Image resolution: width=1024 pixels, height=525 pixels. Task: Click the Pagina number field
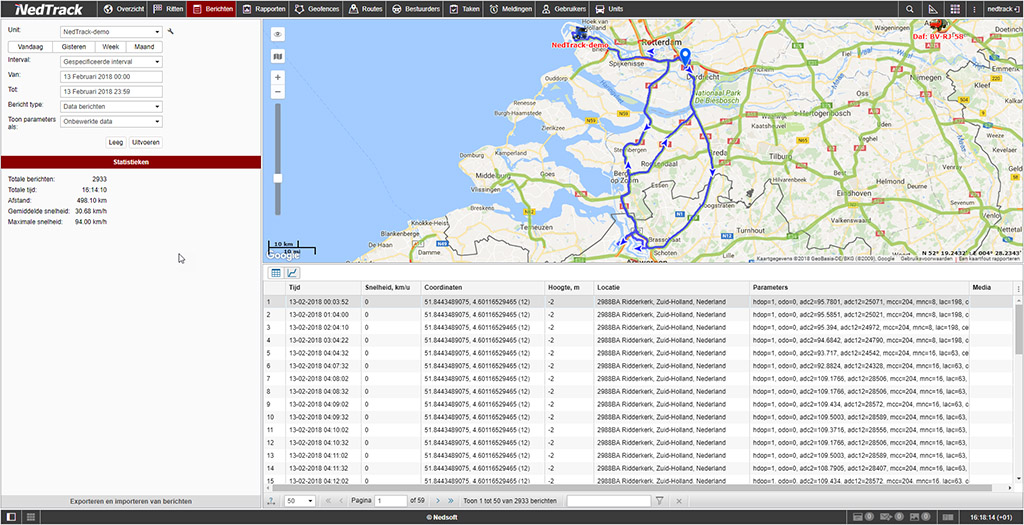(391, 501)
